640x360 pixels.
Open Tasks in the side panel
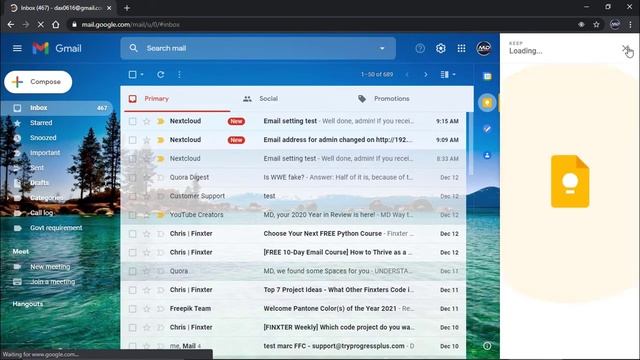[x=487, y=129]
